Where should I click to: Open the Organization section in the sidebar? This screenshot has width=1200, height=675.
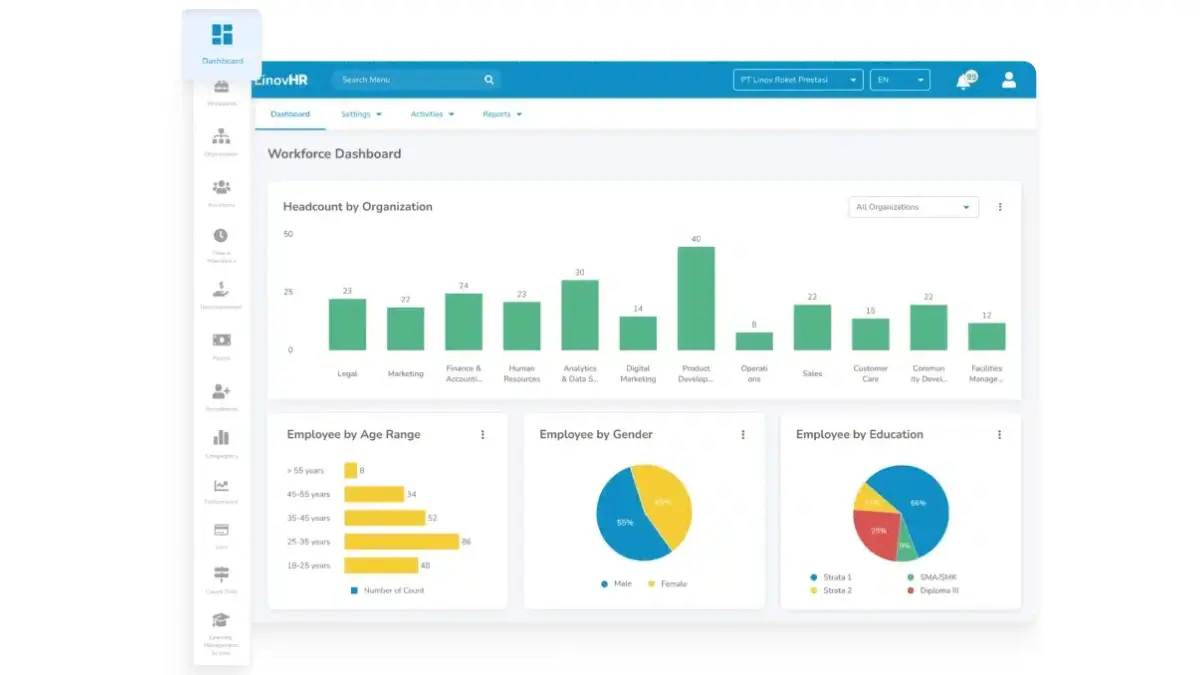(x=220, y=140)
